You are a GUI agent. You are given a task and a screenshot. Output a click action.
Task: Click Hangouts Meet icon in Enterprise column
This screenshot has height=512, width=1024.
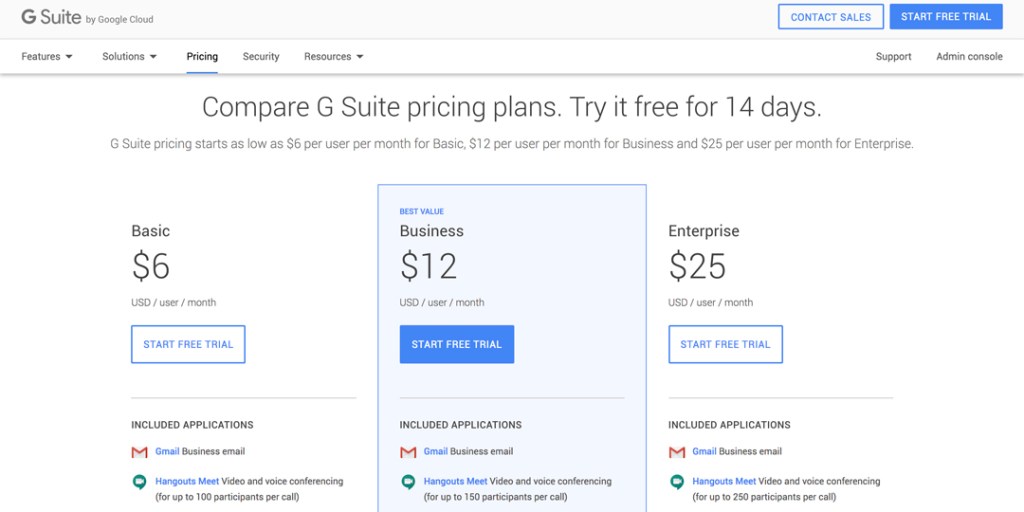677,482
